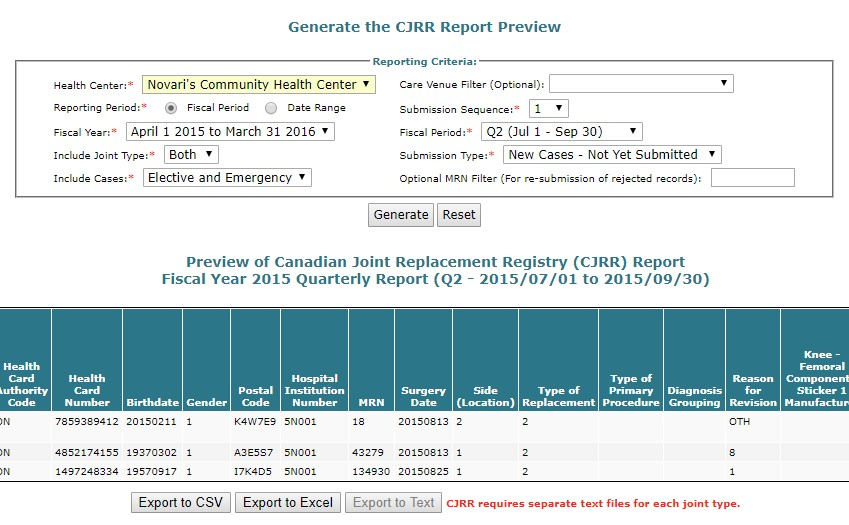Click the Surgery Date column header
Image resolution: width=849 pixels, height=525 pixels.
point(423,360)
